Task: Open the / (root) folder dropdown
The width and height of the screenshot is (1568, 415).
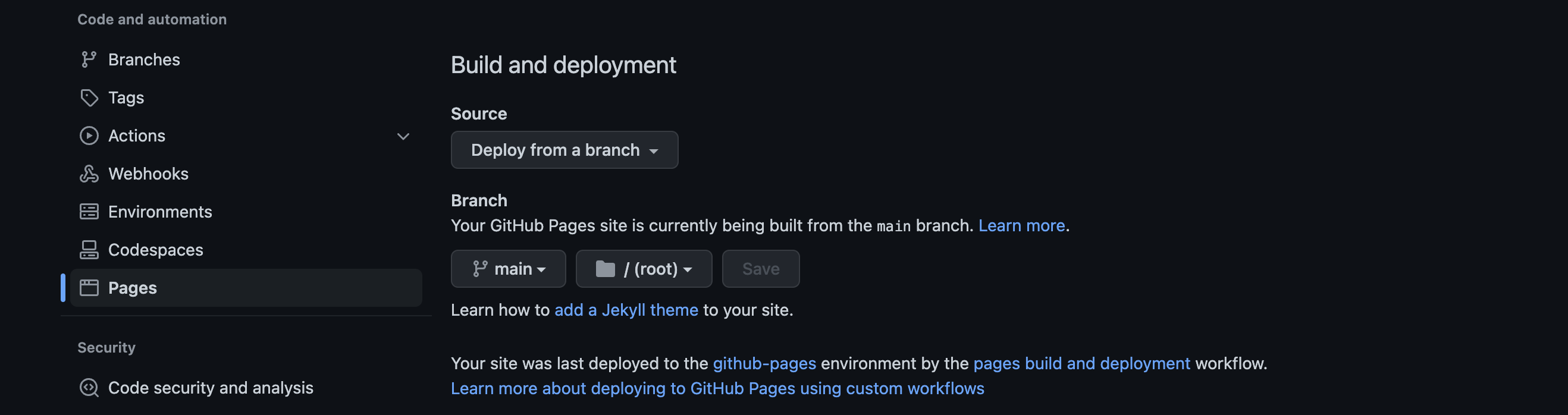Action: tap(644, 269)
